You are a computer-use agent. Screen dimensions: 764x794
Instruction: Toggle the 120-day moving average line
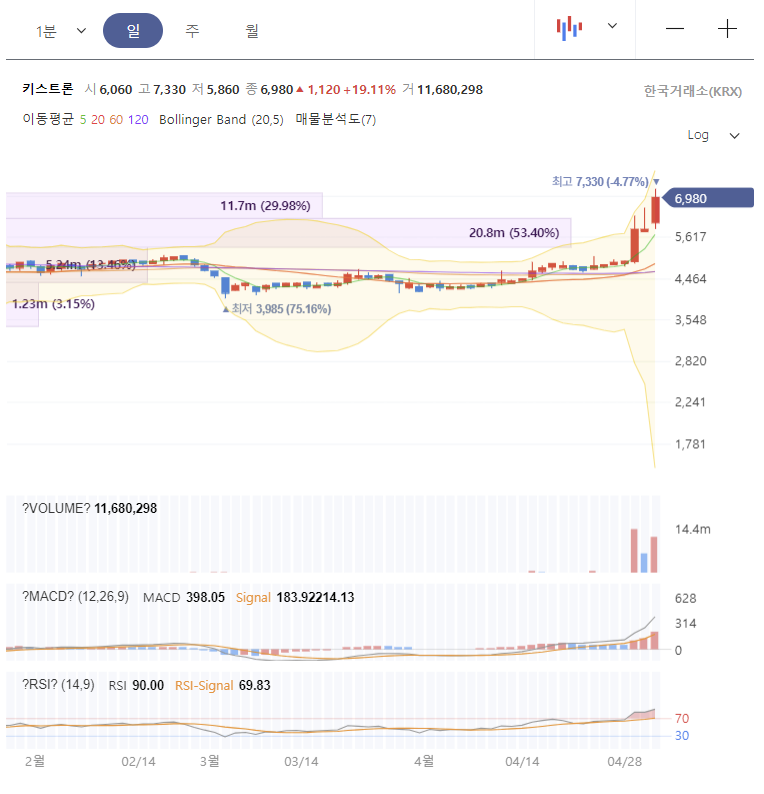click(x=138, y=120)
